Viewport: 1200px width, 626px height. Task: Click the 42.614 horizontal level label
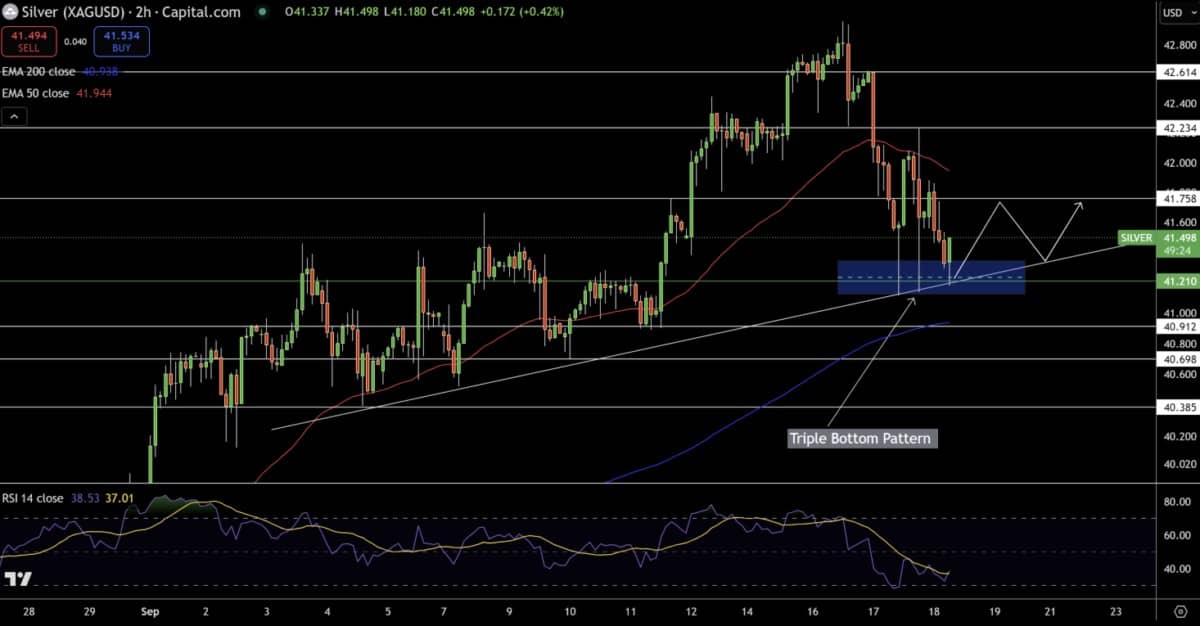(x=1174, y=72)
